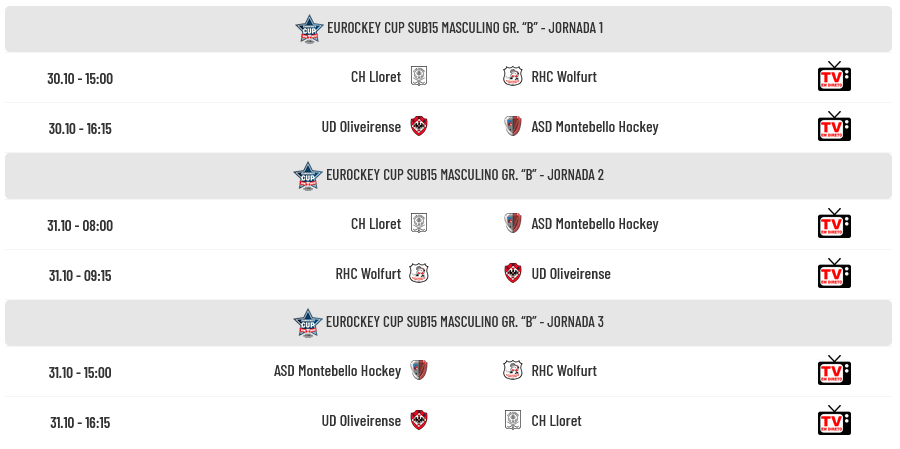Image resolution: width=900 pixels, height=449 pixels.
Task: Open TV live stream for CH Lloret vs RHC Wolfurt
Action: (833, 77)
